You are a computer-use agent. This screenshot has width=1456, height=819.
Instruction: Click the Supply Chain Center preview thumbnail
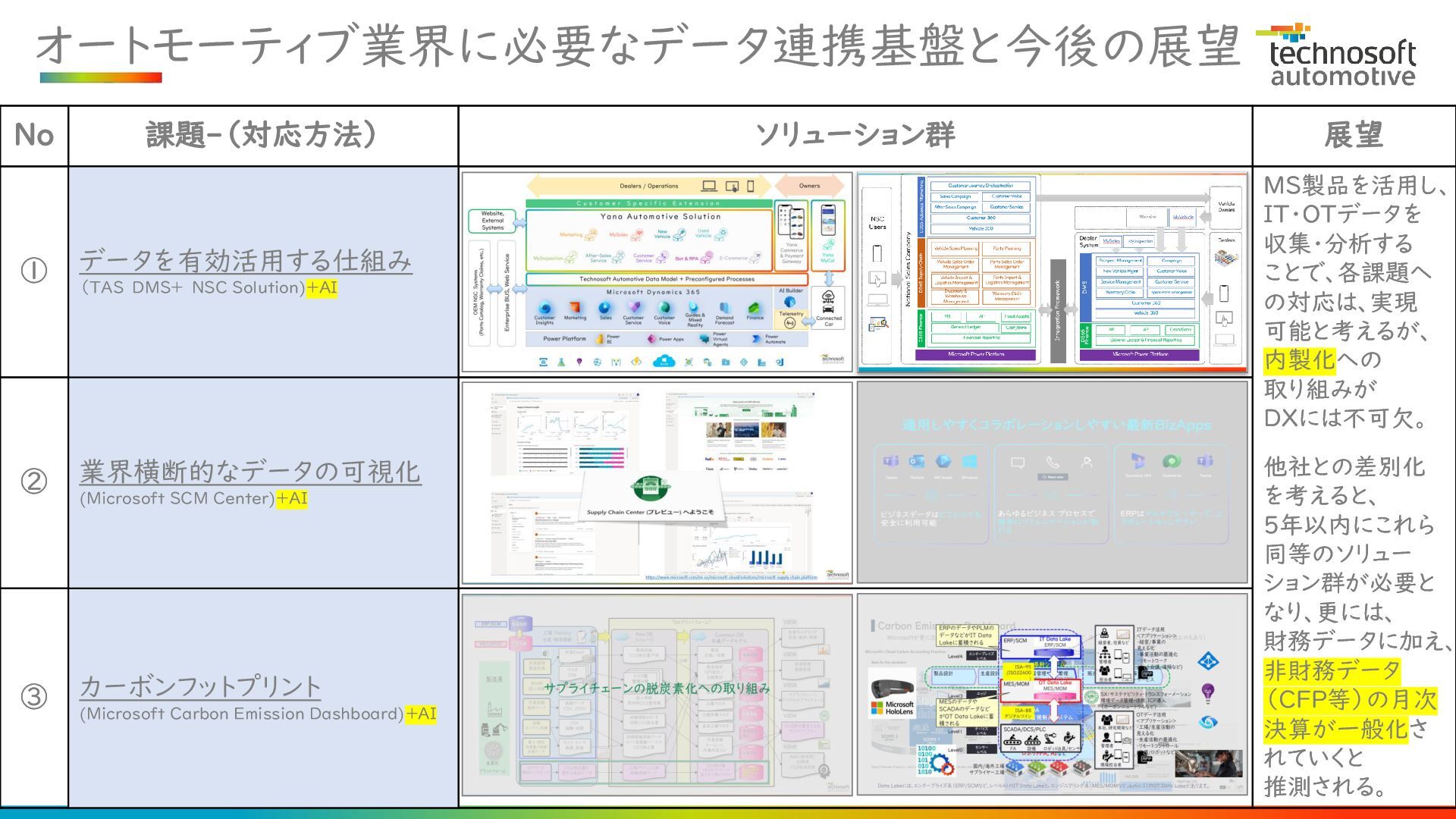(x=657, y=482)
